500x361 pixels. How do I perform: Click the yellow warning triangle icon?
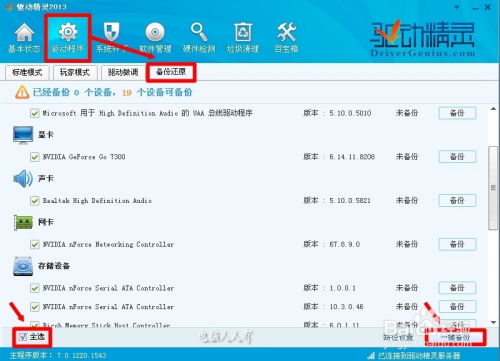(22, 92)
